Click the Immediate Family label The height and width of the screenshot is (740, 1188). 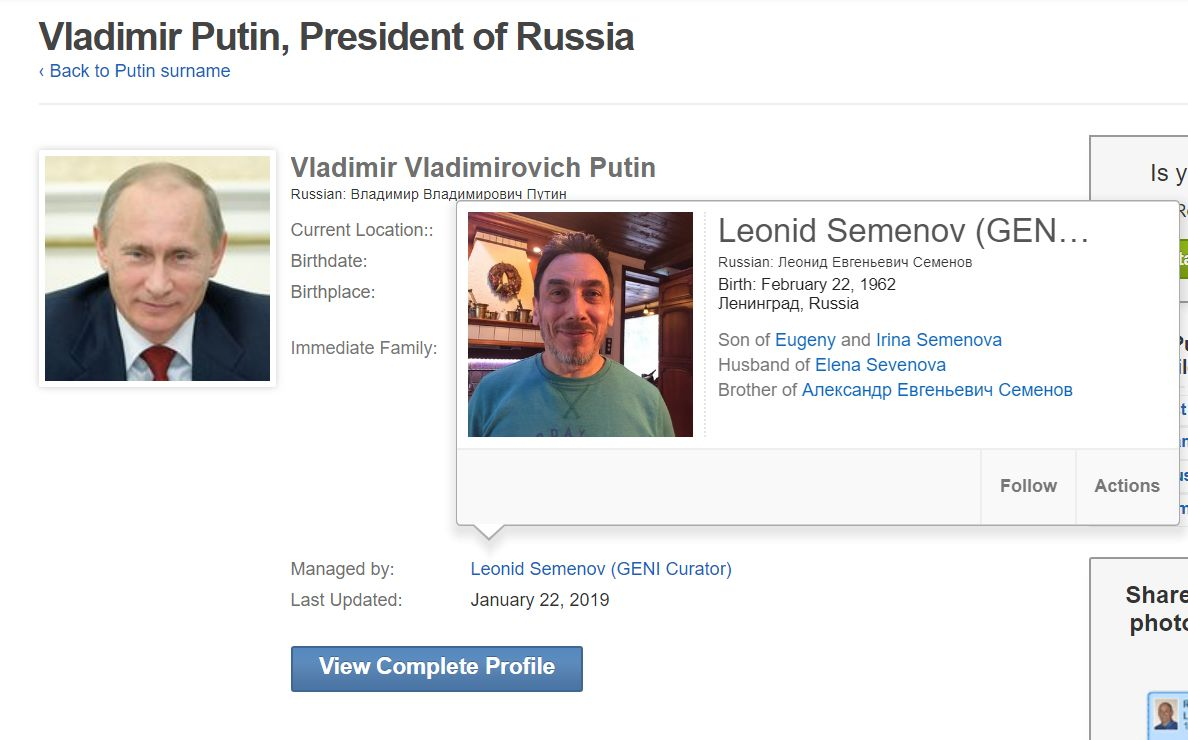364,348
